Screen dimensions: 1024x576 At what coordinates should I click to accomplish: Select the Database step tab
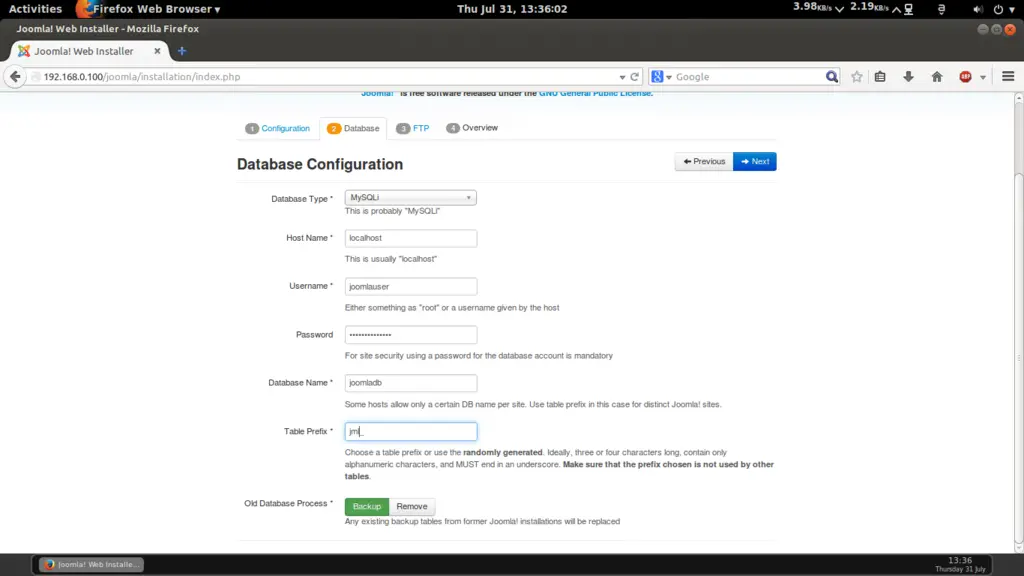pos(353,128)
